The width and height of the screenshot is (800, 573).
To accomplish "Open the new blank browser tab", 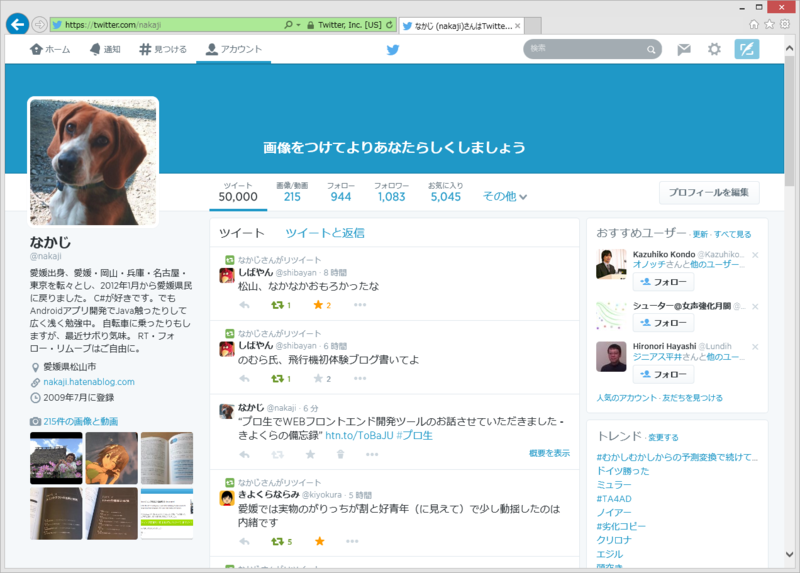I will point(533,26).
